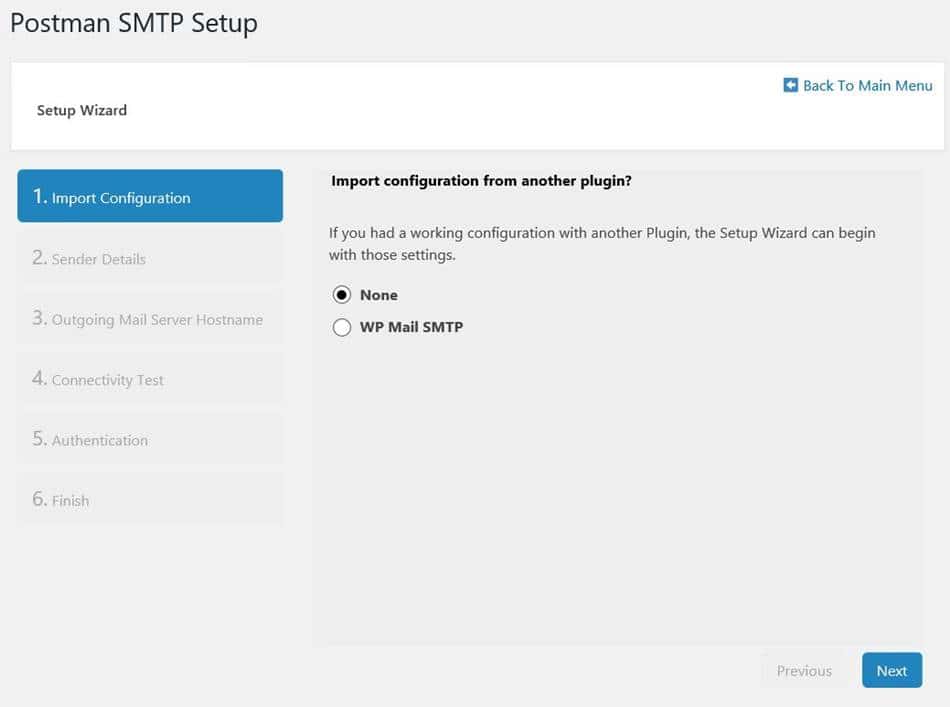The image size is (950, 707).
Task: Click the None option label text
Action: [x=379, y=295]
